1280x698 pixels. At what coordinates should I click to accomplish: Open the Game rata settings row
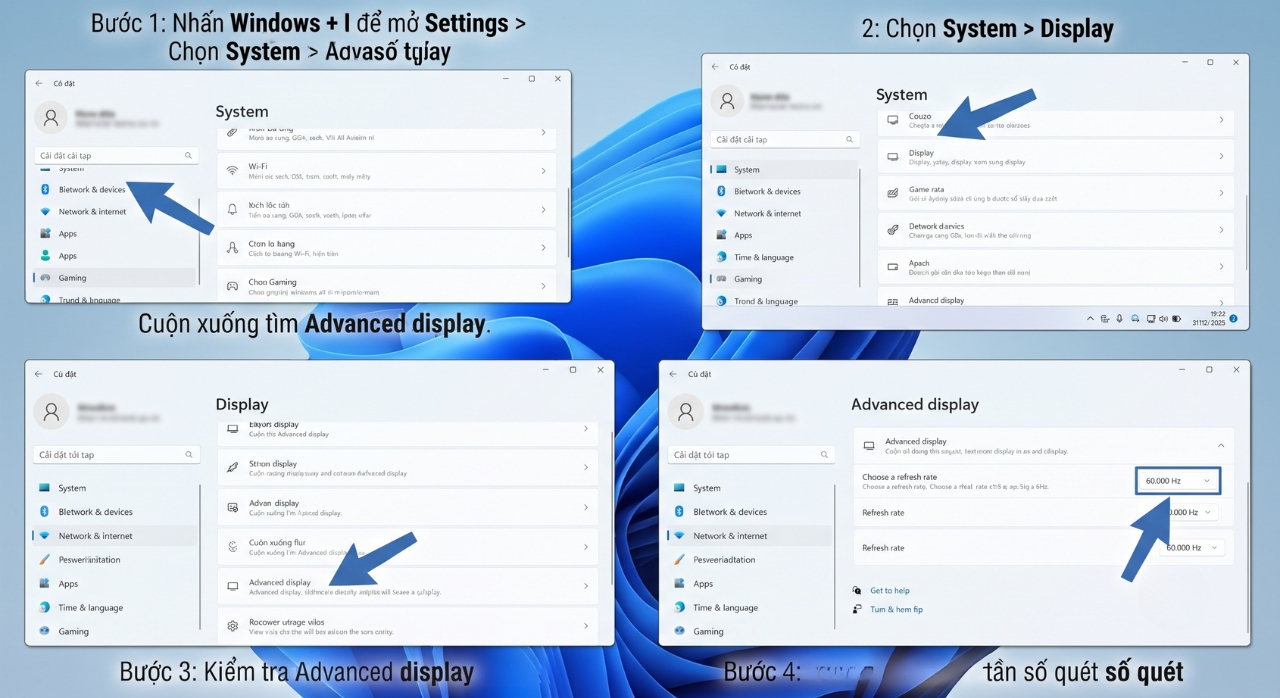click(1056, 193)
